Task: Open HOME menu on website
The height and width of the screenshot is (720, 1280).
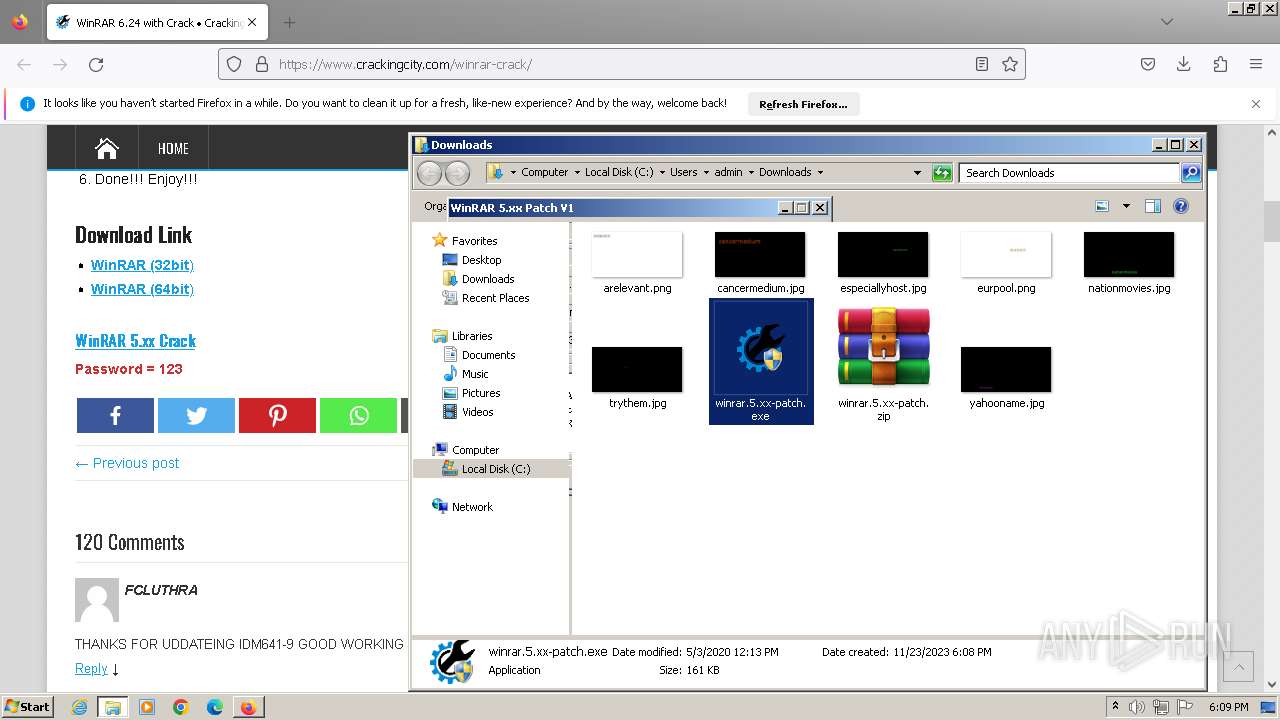Action: click(173, 148)
